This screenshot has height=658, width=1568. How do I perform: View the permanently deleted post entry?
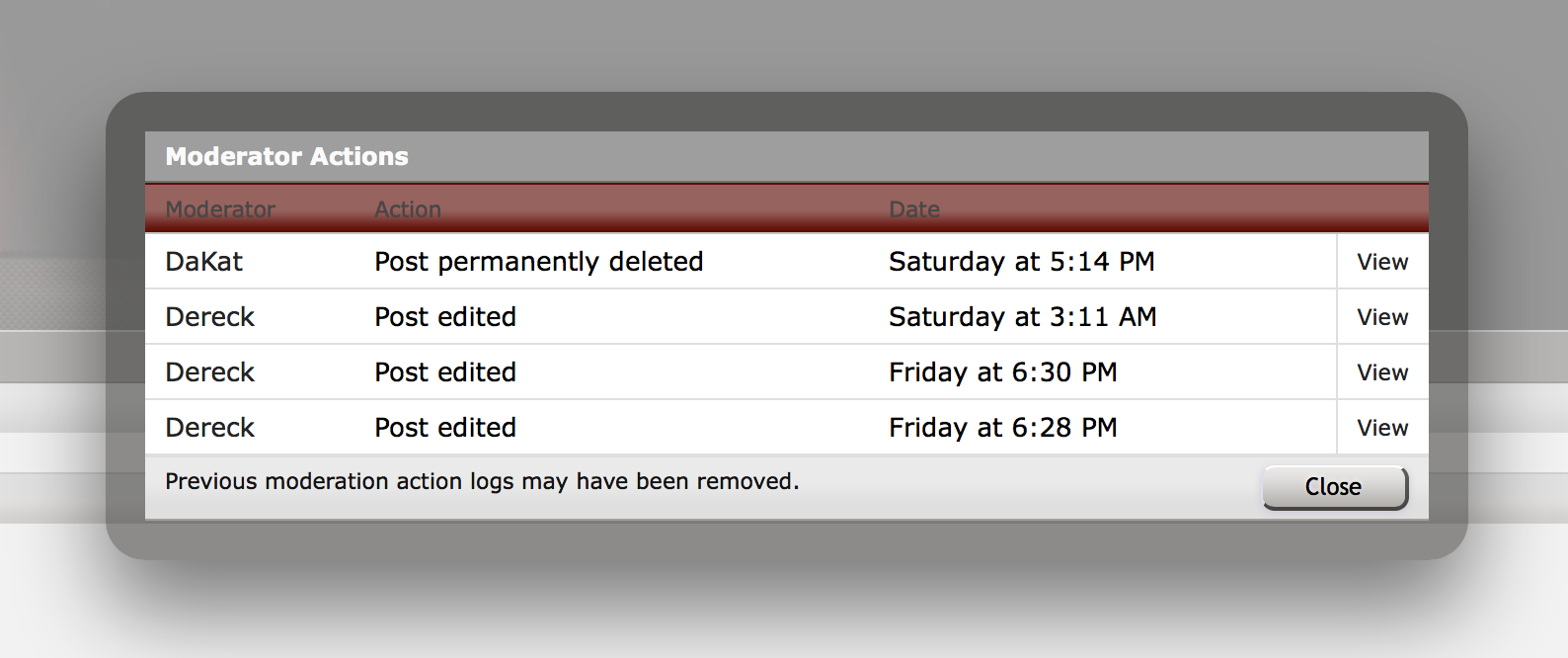coord(1382,262)
